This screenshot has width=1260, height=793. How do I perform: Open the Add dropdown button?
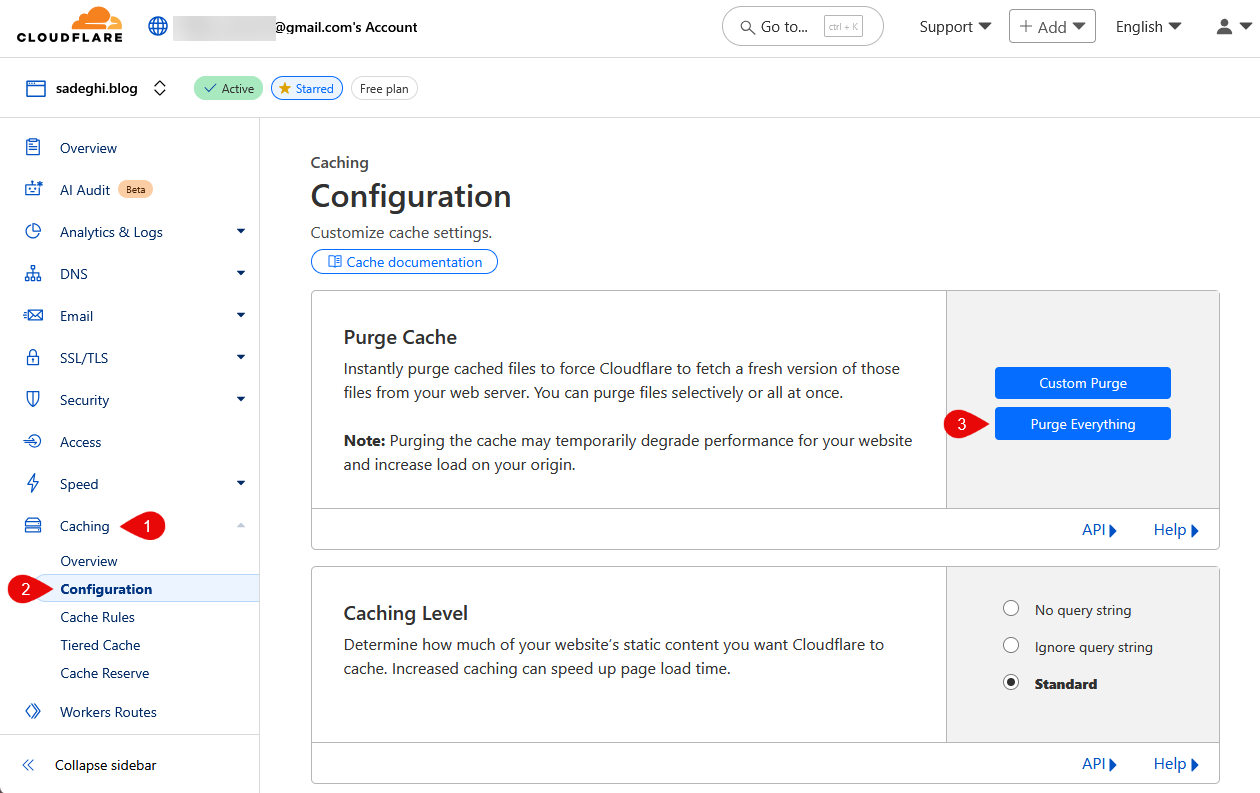coord(1052,27)
